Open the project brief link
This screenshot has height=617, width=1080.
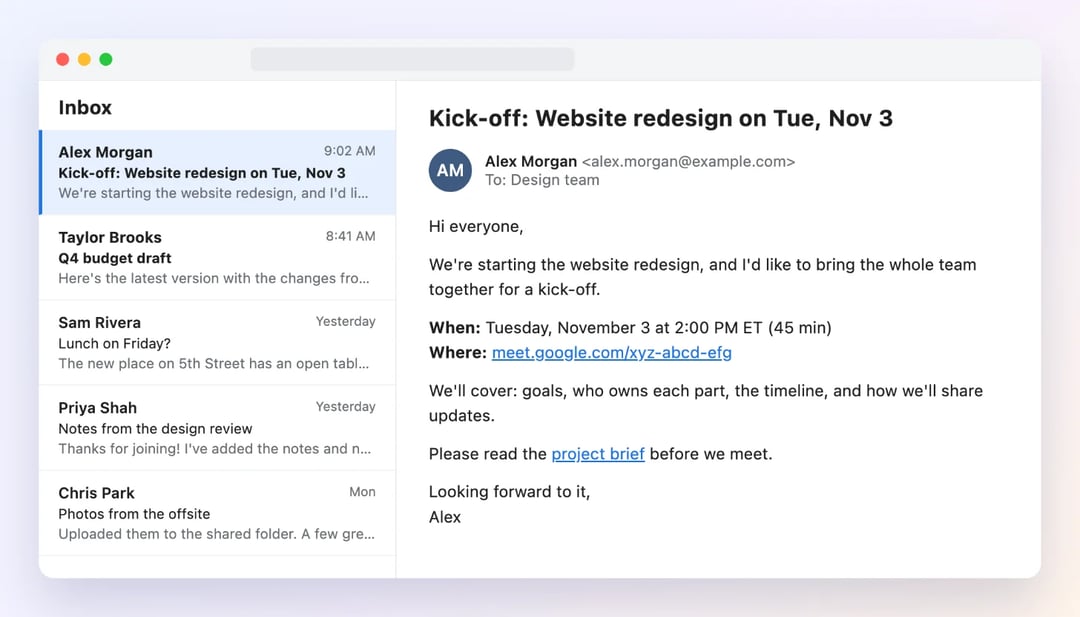pos(598,454)
